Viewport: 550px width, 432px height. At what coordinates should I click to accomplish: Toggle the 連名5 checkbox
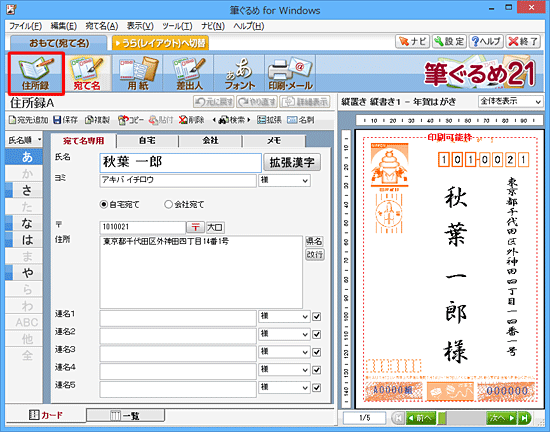click(316, 388)
